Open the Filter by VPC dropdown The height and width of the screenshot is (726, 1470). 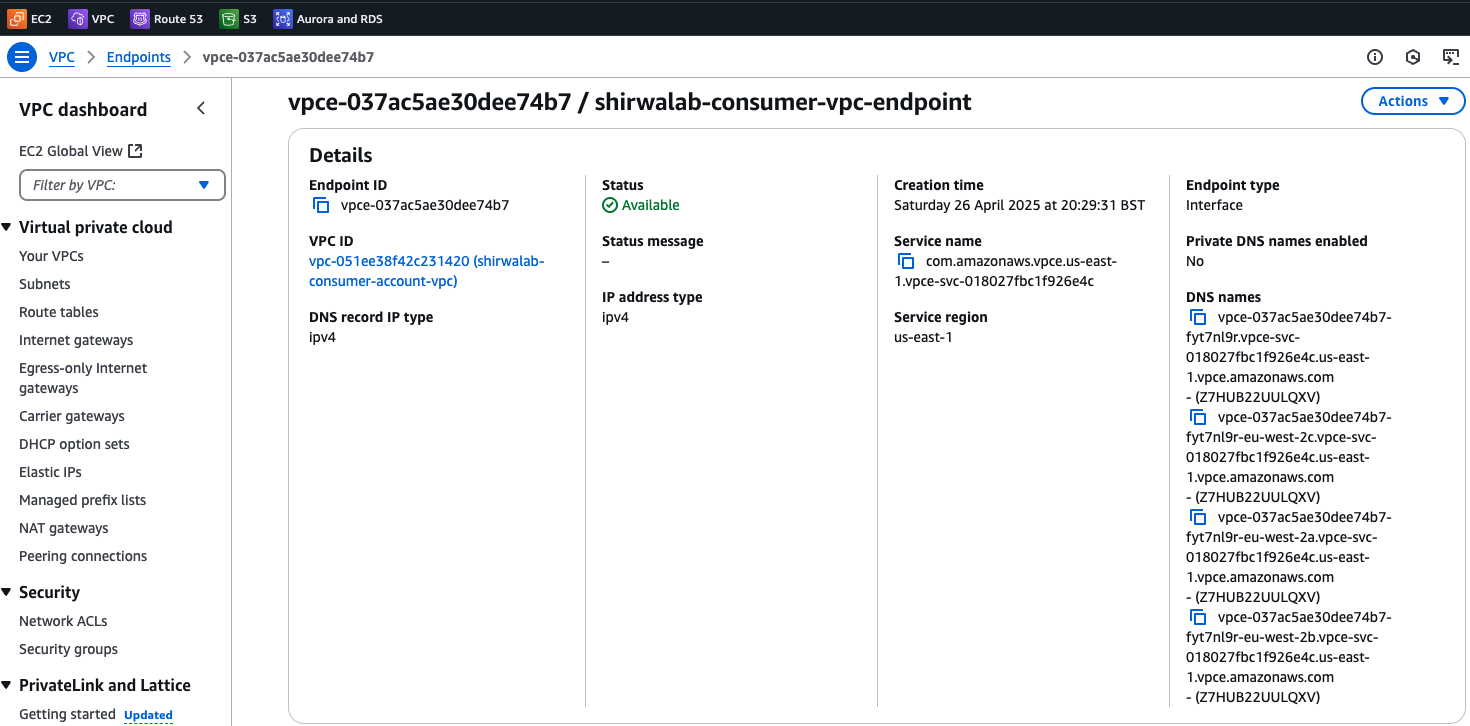122,185
